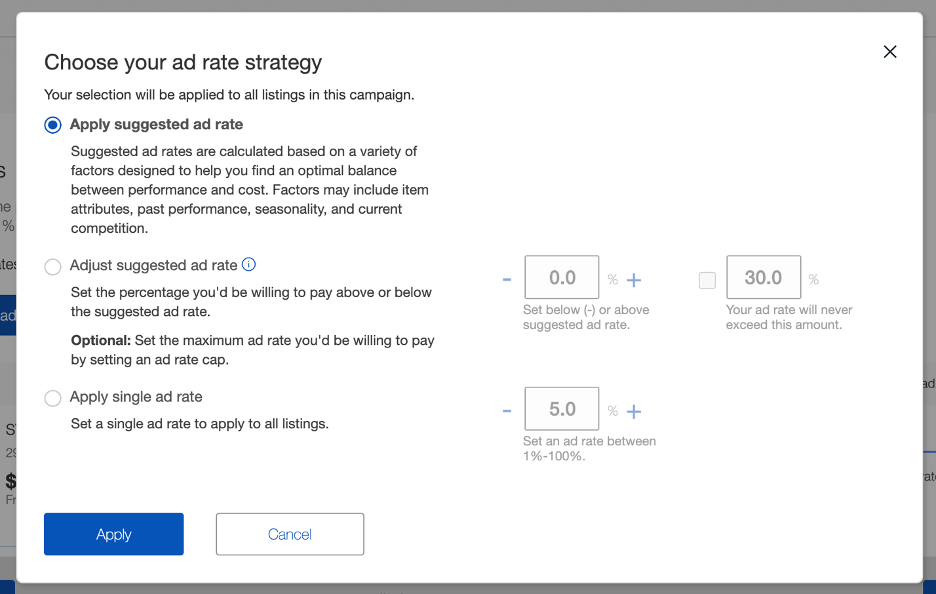Click the 30.0 ad rate cap field
Viewport: 936px width, 594px height.
(763, 277)
